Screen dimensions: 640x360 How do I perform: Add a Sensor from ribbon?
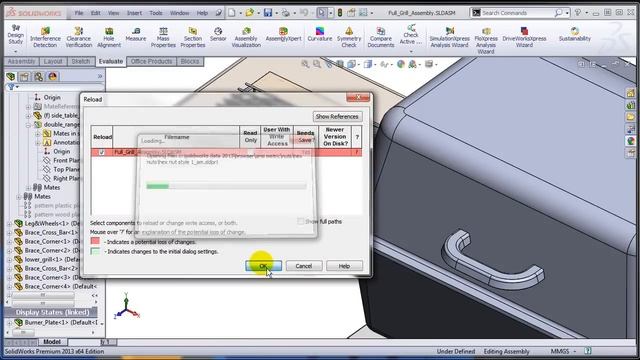218,34
